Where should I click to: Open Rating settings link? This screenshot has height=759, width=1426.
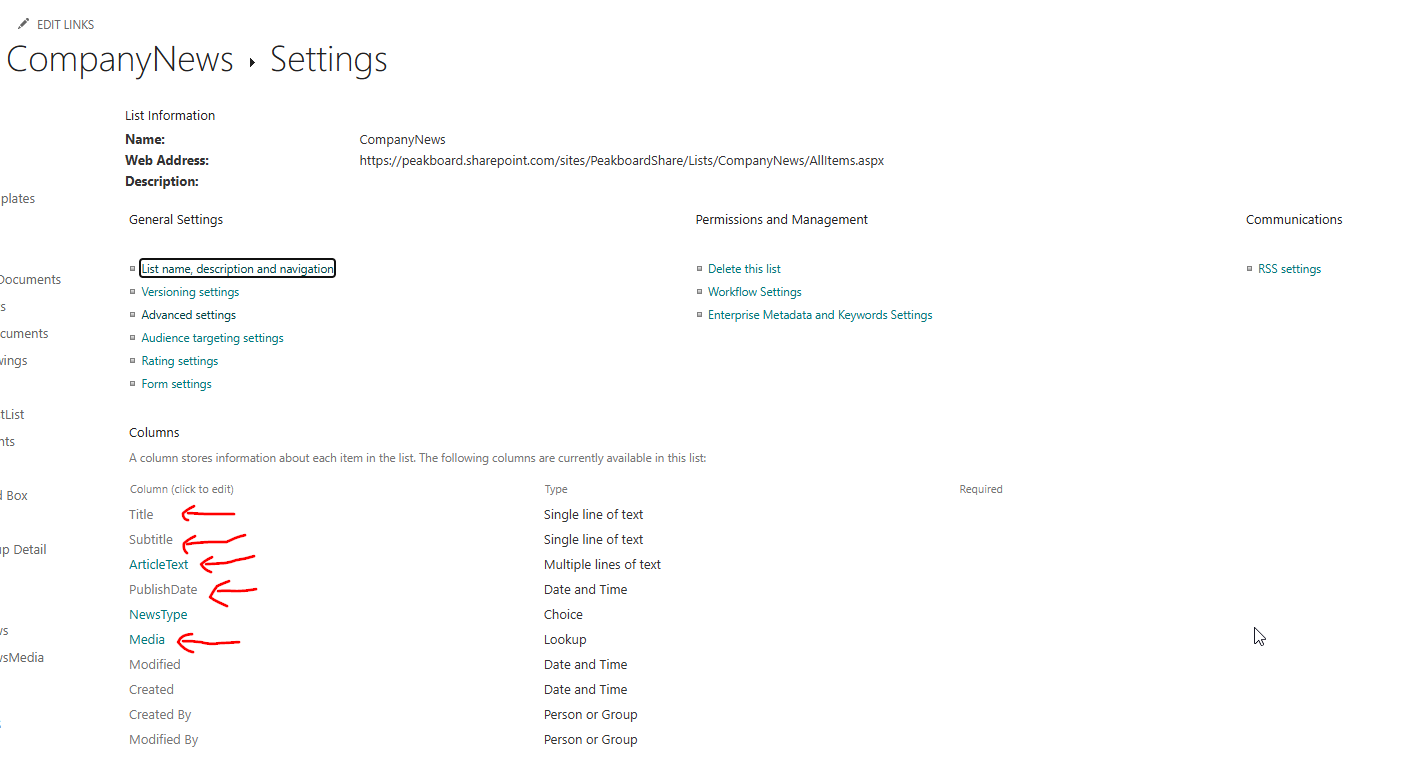(180, 361)
